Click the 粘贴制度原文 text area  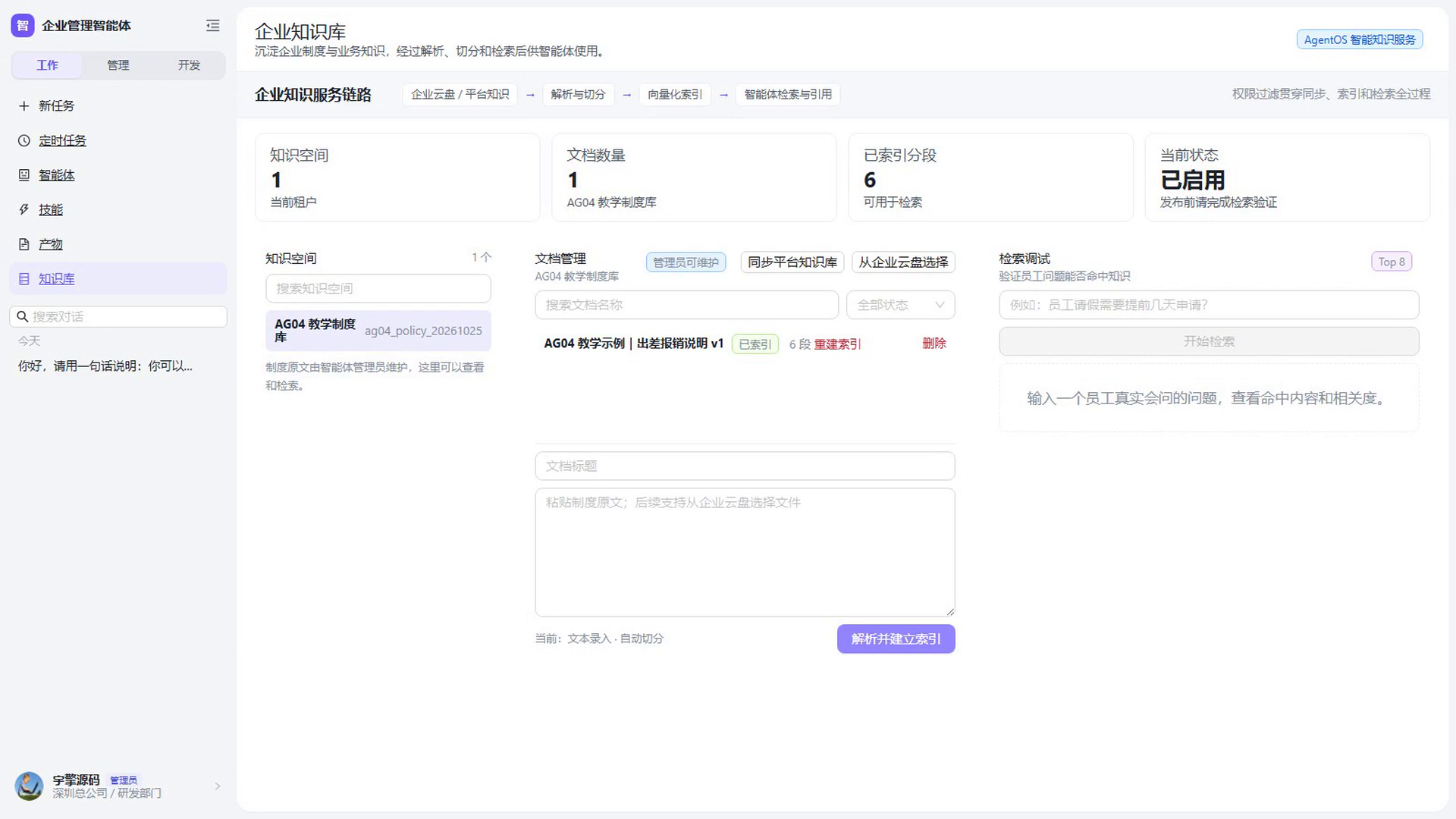[x=745, y=552]
